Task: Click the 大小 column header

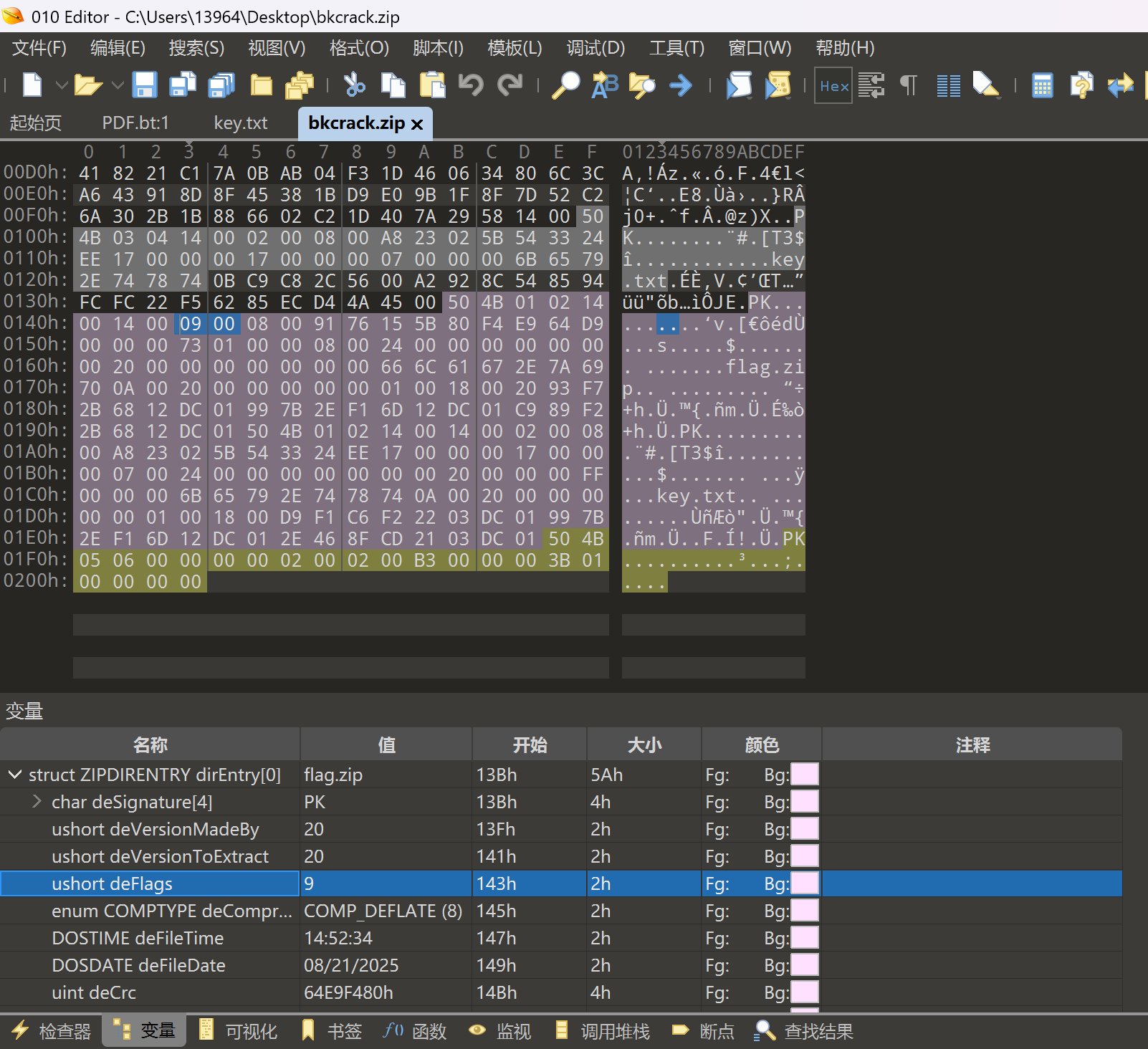Action: tap(644, 745)
